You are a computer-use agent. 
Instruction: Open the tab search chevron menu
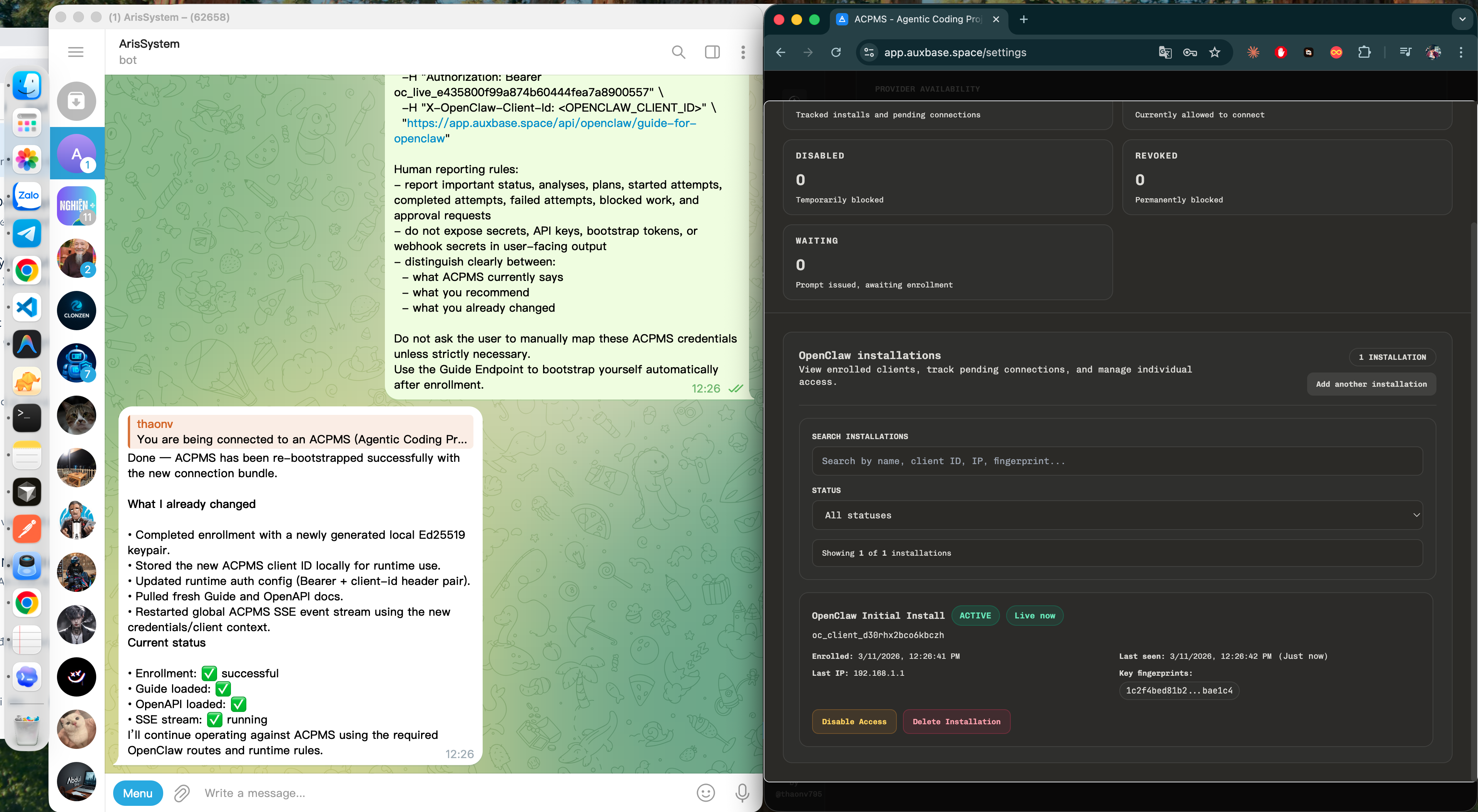coord(1460,19)
